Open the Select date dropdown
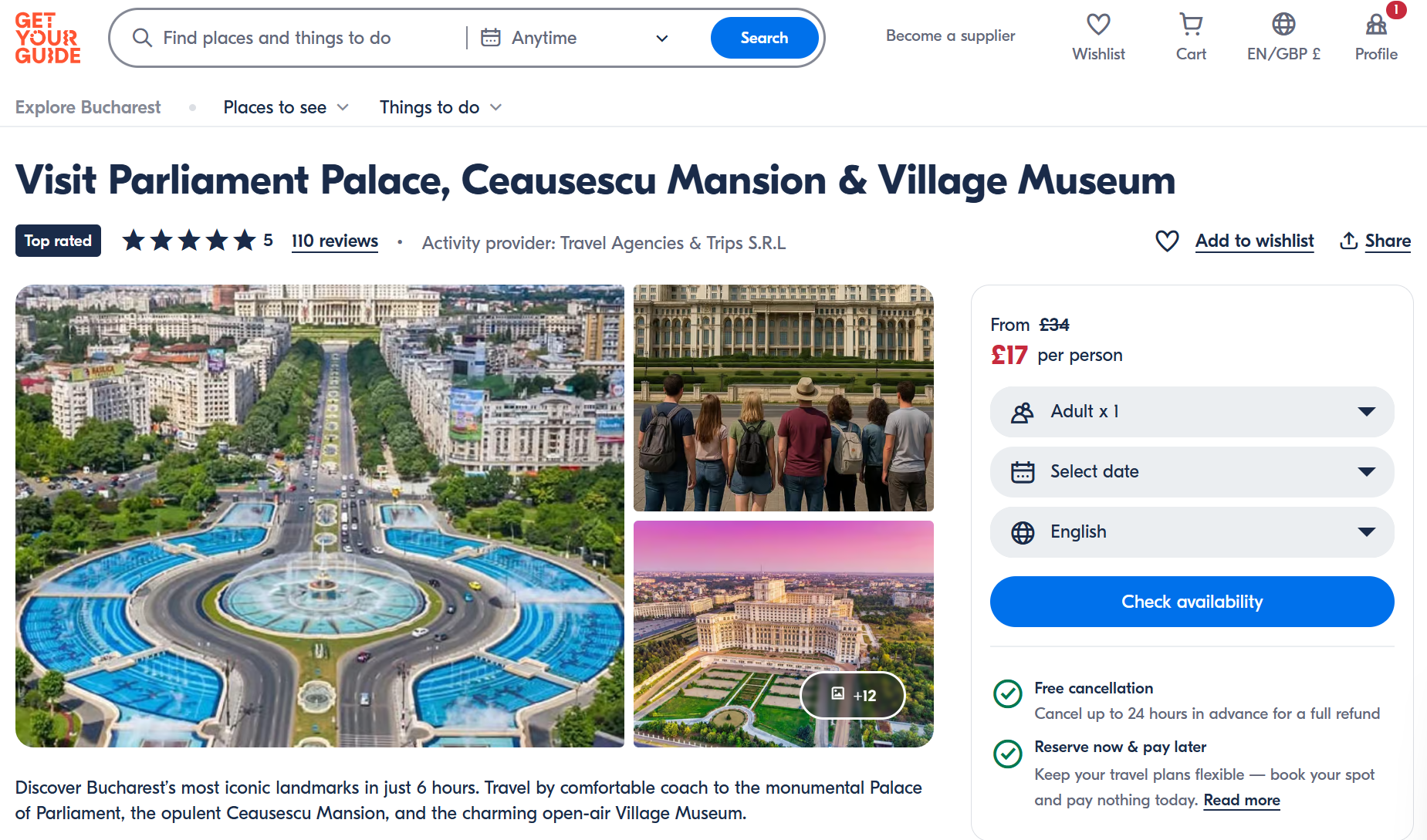This screenshot has width=1427, height=840. click(x=1192, y=472)
